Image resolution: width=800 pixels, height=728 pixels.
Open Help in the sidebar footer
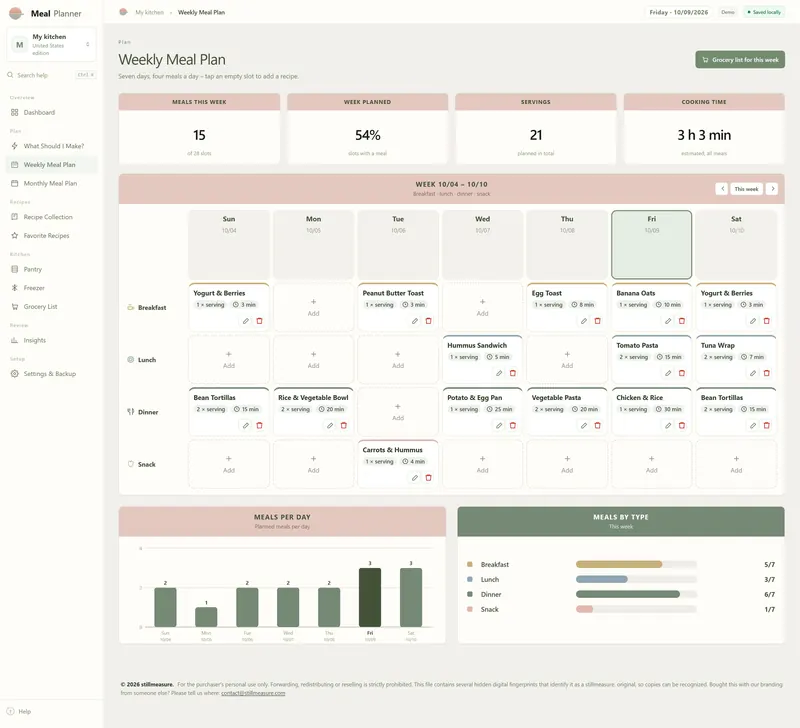click(x=19, y=711)
